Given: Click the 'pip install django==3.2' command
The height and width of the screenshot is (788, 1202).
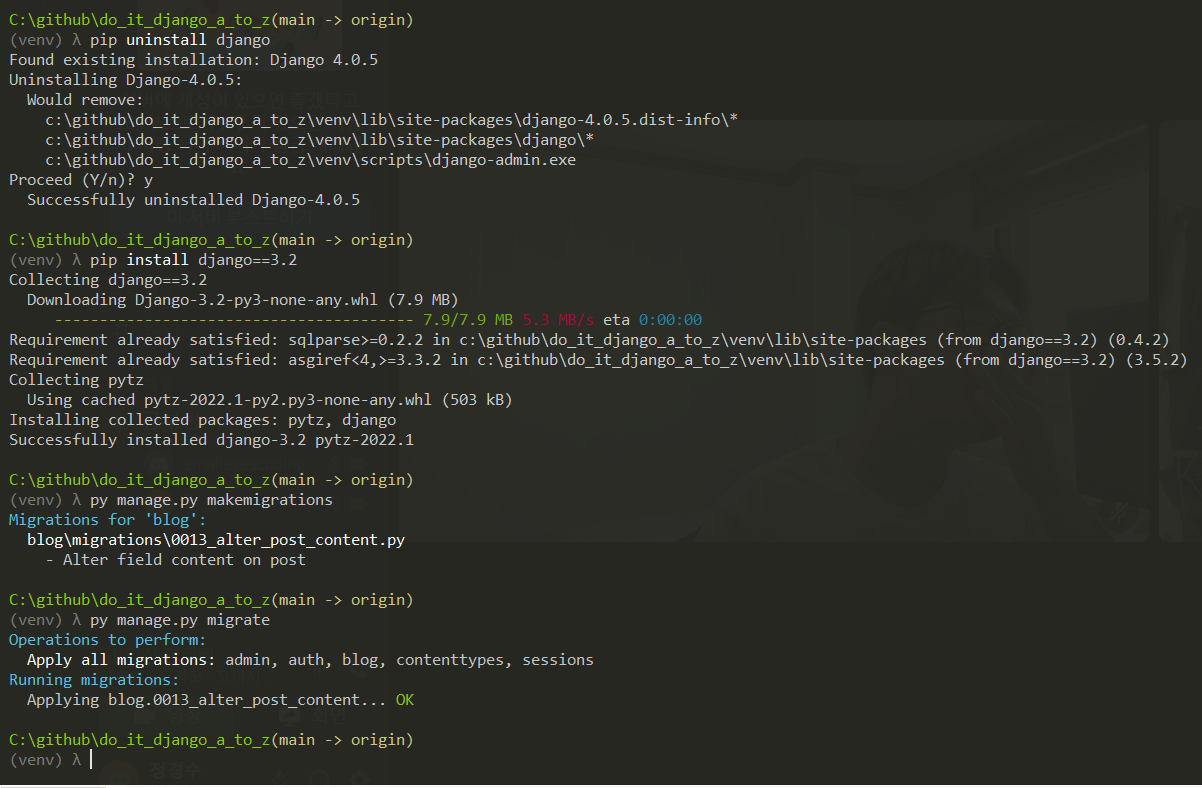Looking at the screenshot, I should (x=194, y=260).
